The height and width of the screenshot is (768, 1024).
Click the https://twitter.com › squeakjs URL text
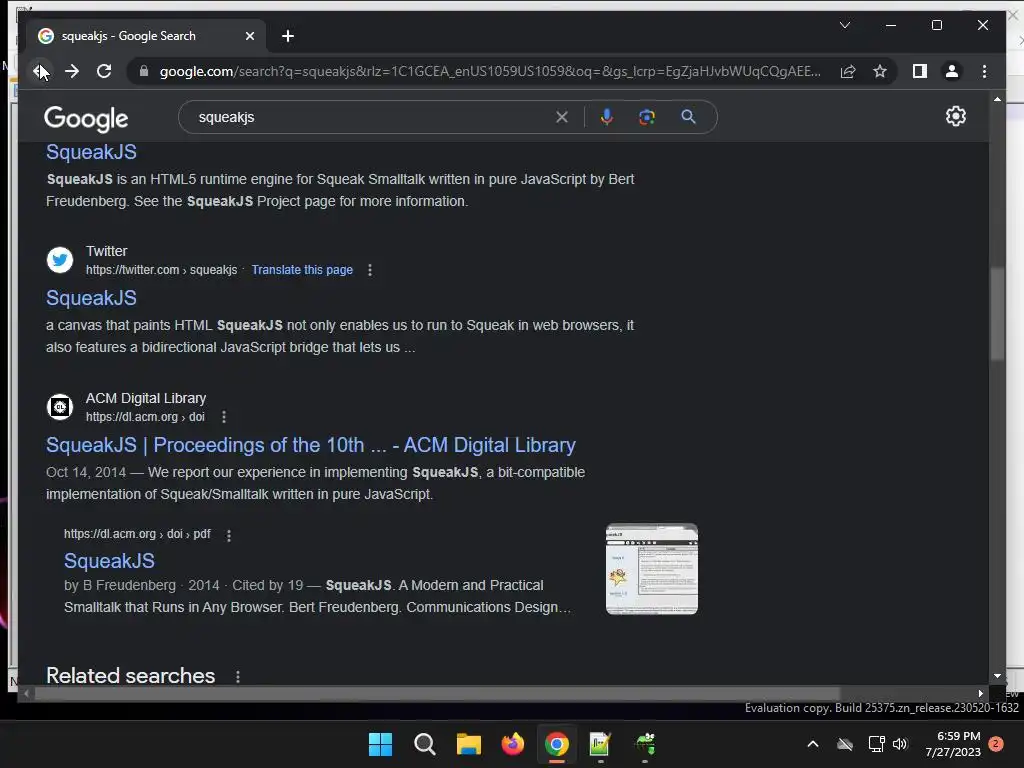tap(161, 270)
